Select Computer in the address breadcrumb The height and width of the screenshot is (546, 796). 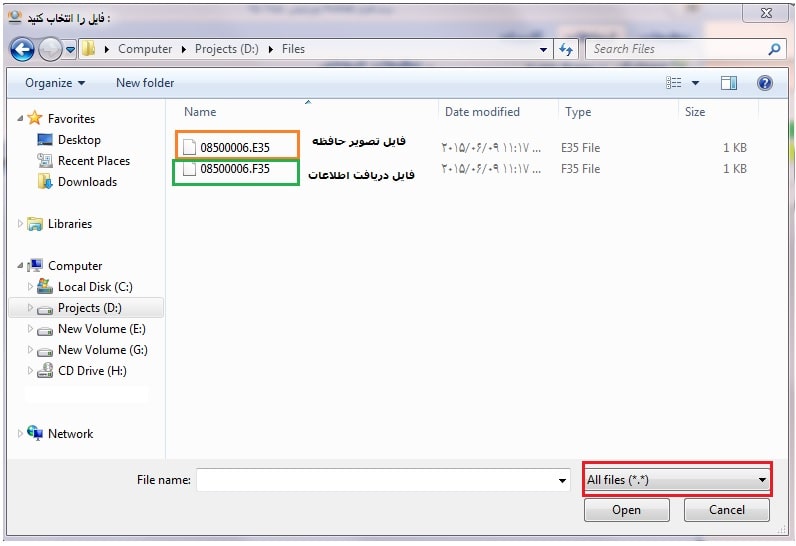click(145, 49)
